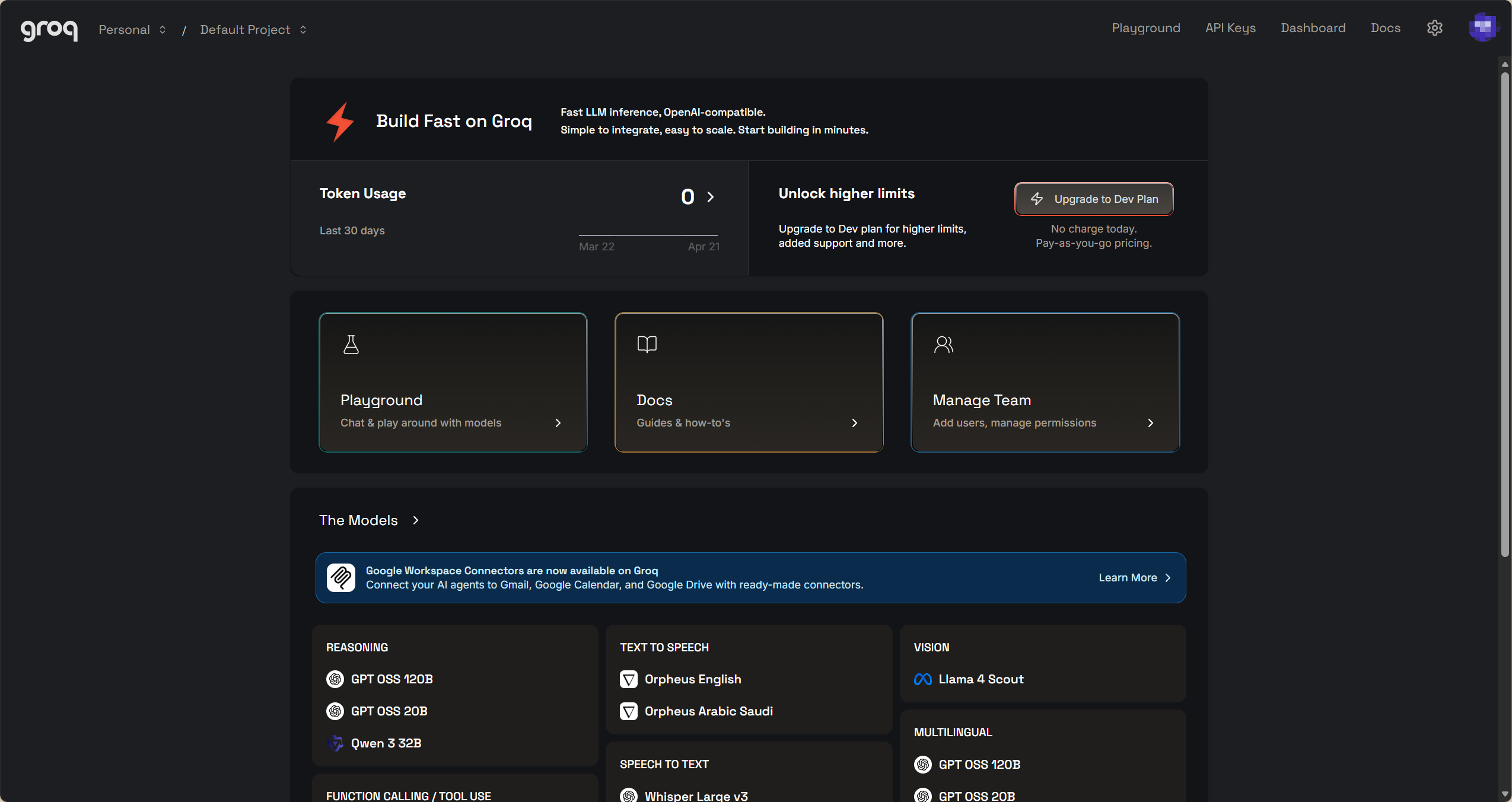Click the TEXT TO SPEECH category header
Viewport: 1512px width, 802px height.
click(x=664, y=647)
